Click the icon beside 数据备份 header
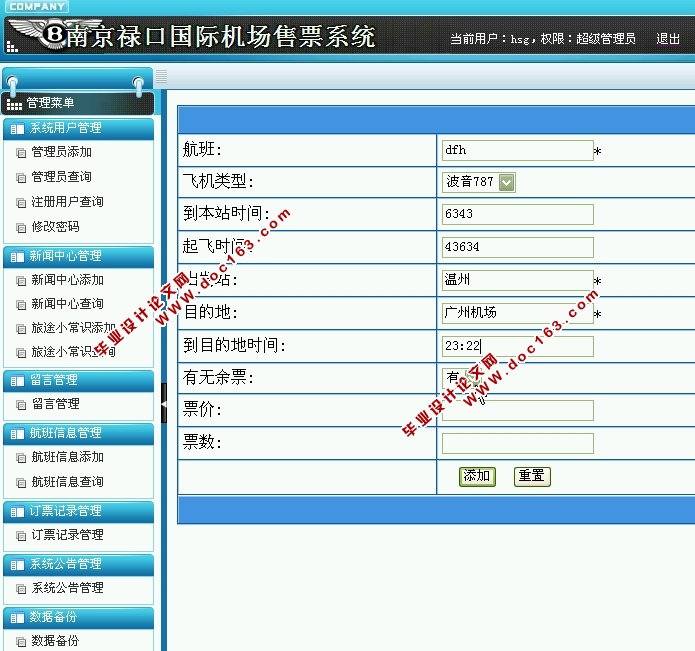This screenshot has width=695, height=651. click(17, 618)
